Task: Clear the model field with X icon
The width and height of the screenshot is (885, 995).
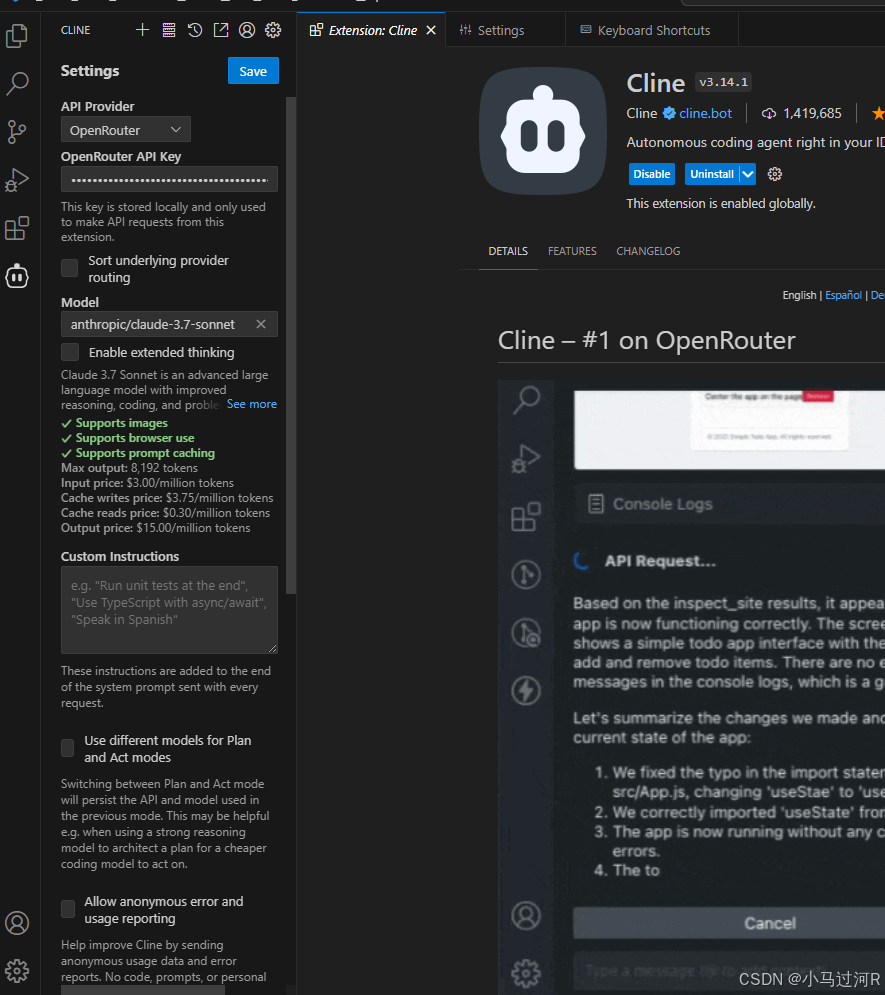Action: point(261,324)
